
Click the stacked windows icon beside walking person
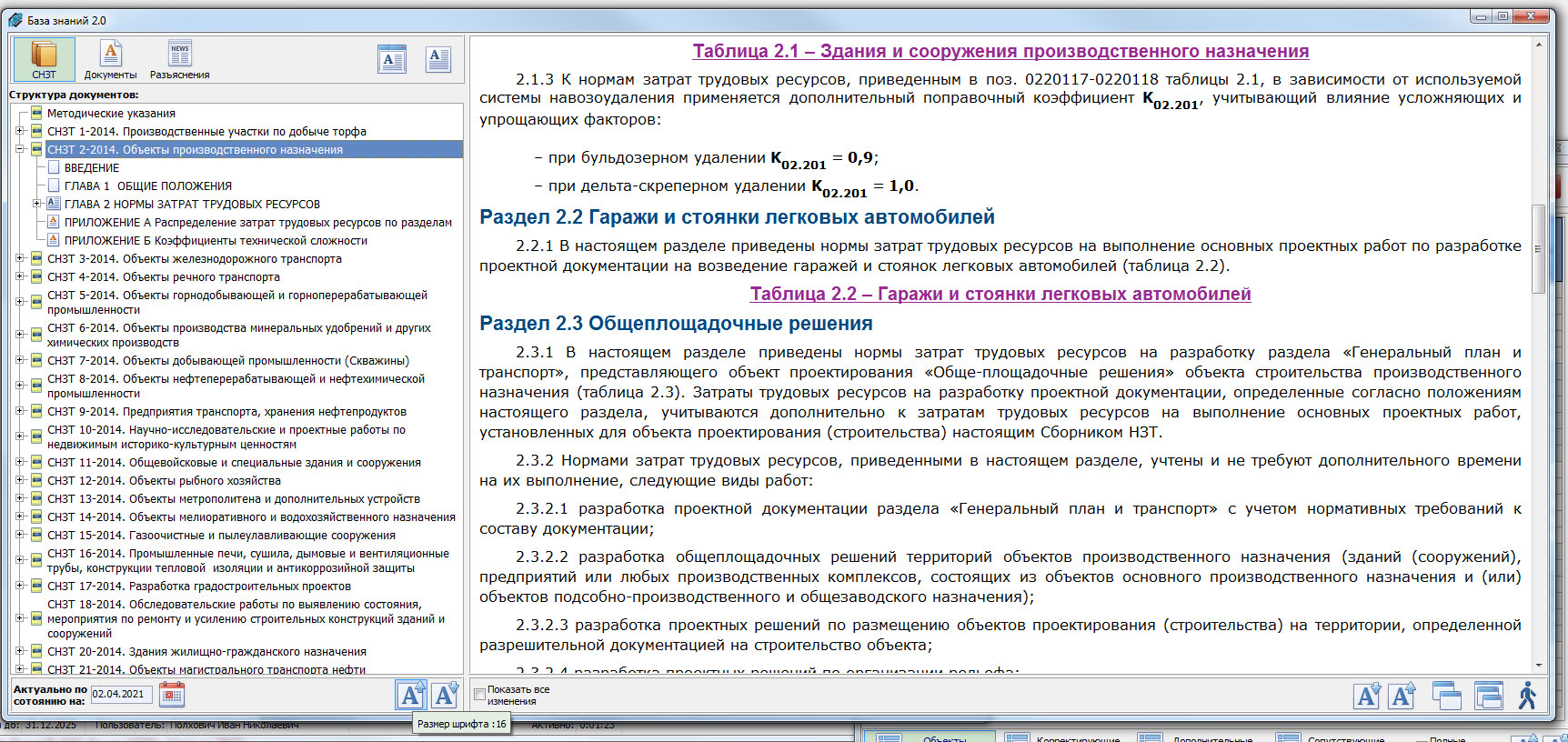click(1488, 696)
